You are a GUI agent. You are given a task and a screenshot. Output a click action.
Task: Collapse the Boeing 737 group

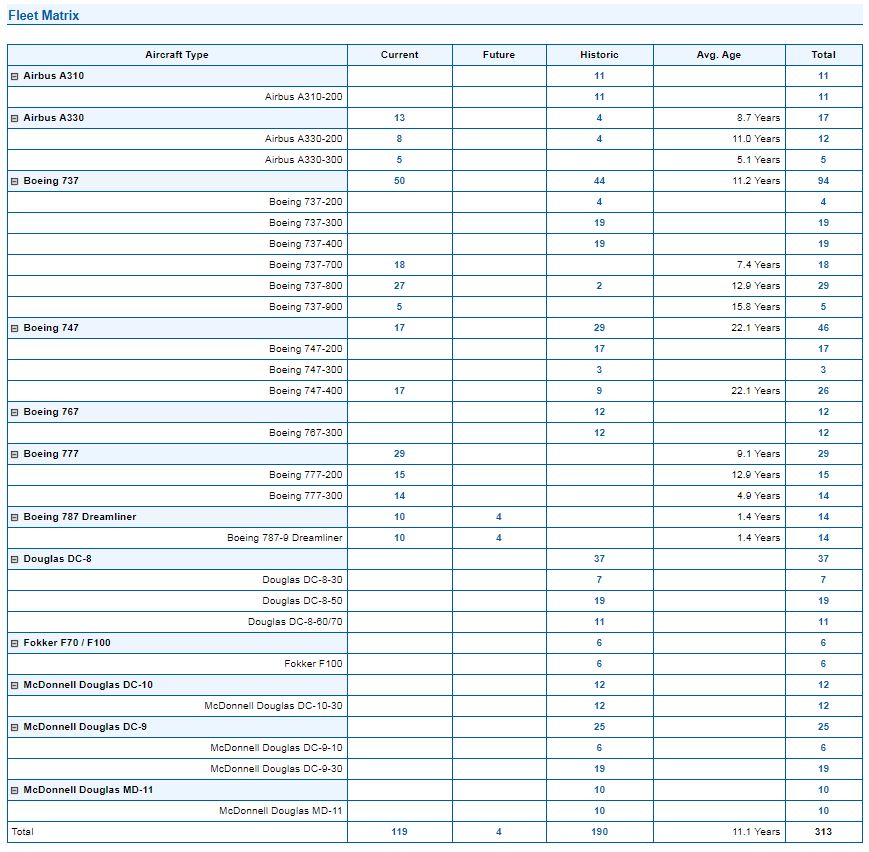point(15,181)
